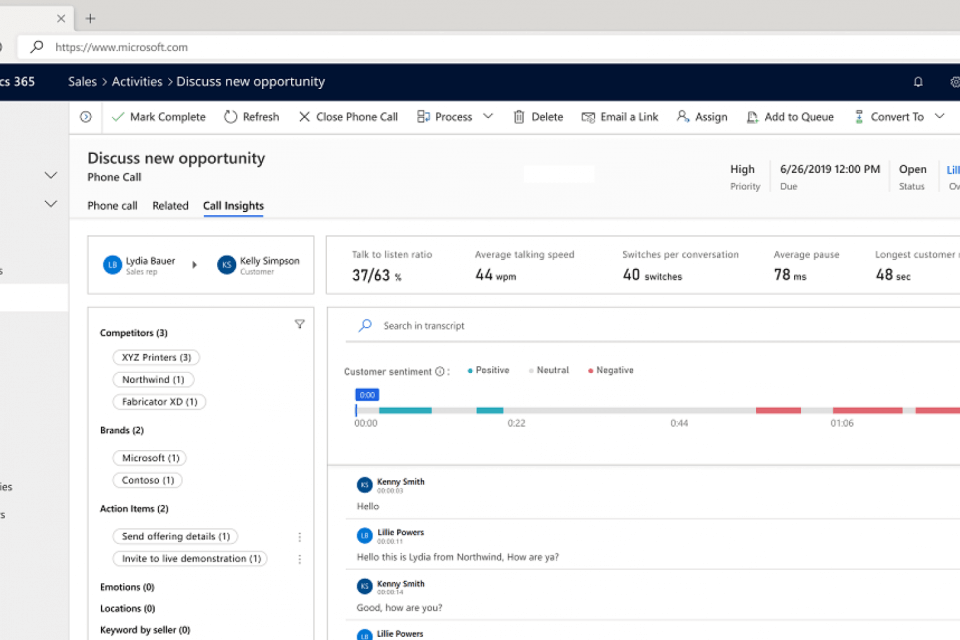Select the XYZ Printers competitor tag

click(x=156, y=357)
